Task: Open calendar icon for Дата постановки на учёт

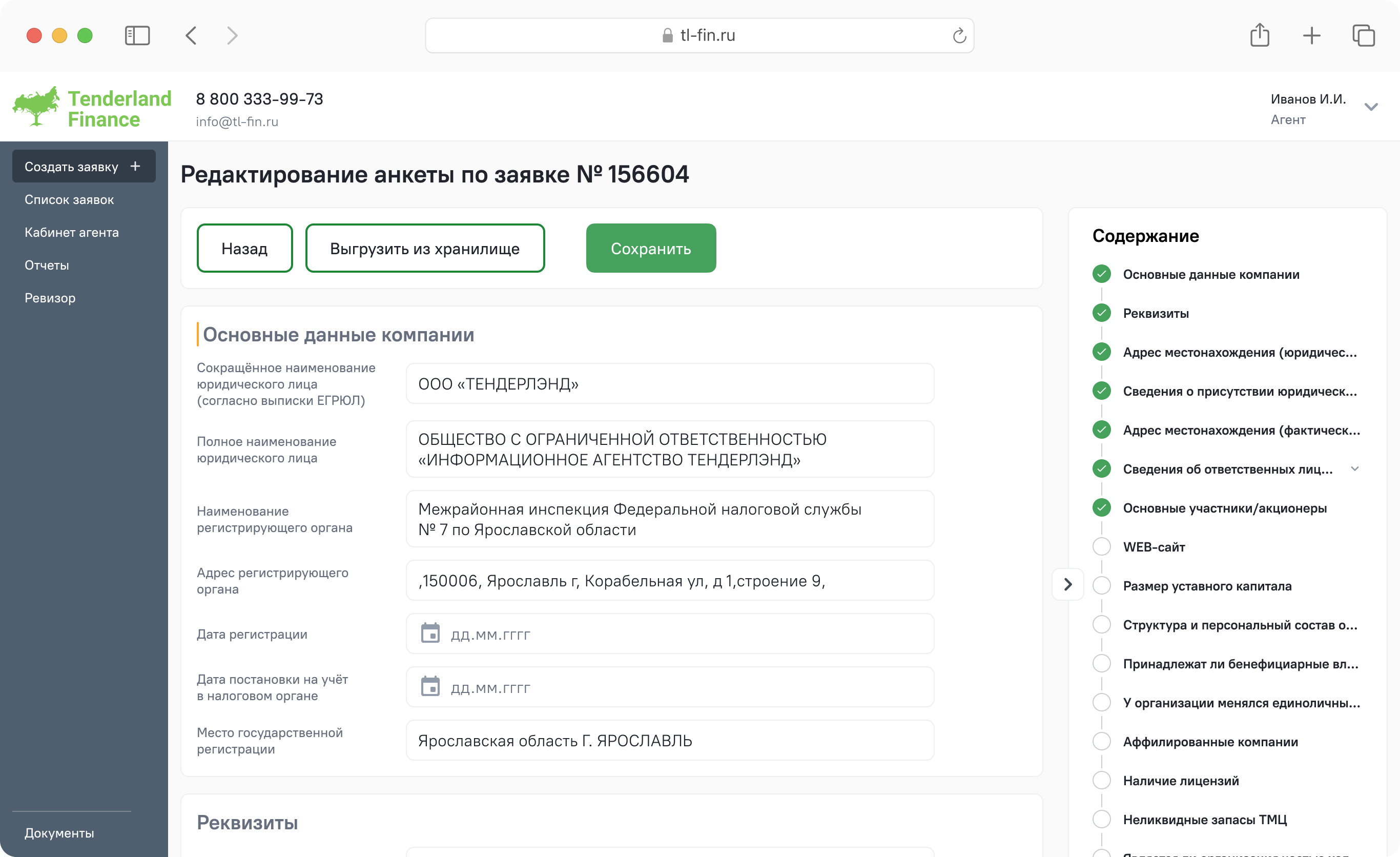Action: click(x=430, y=686)
